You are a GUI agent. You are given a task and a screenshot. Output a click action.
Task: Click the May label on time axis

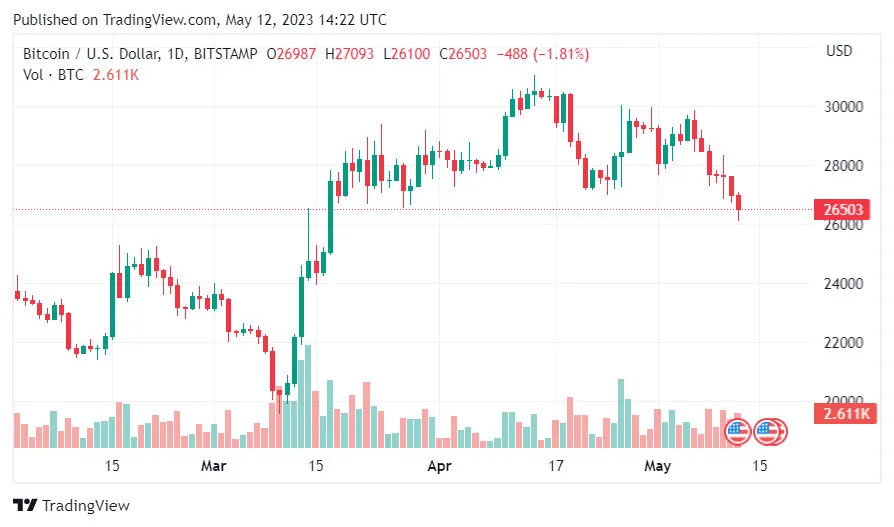coord(657,466)
